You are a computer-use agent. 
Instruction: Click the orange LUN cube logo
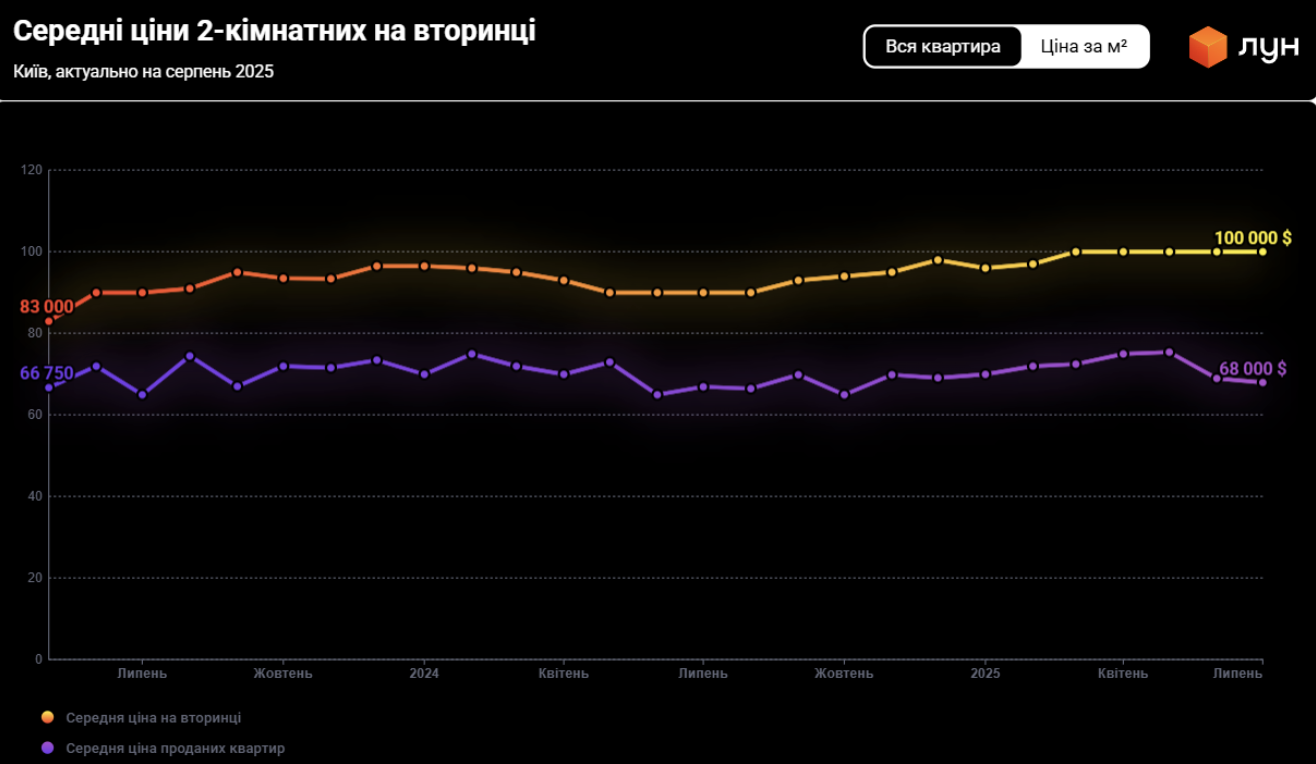click(1207, 47)
